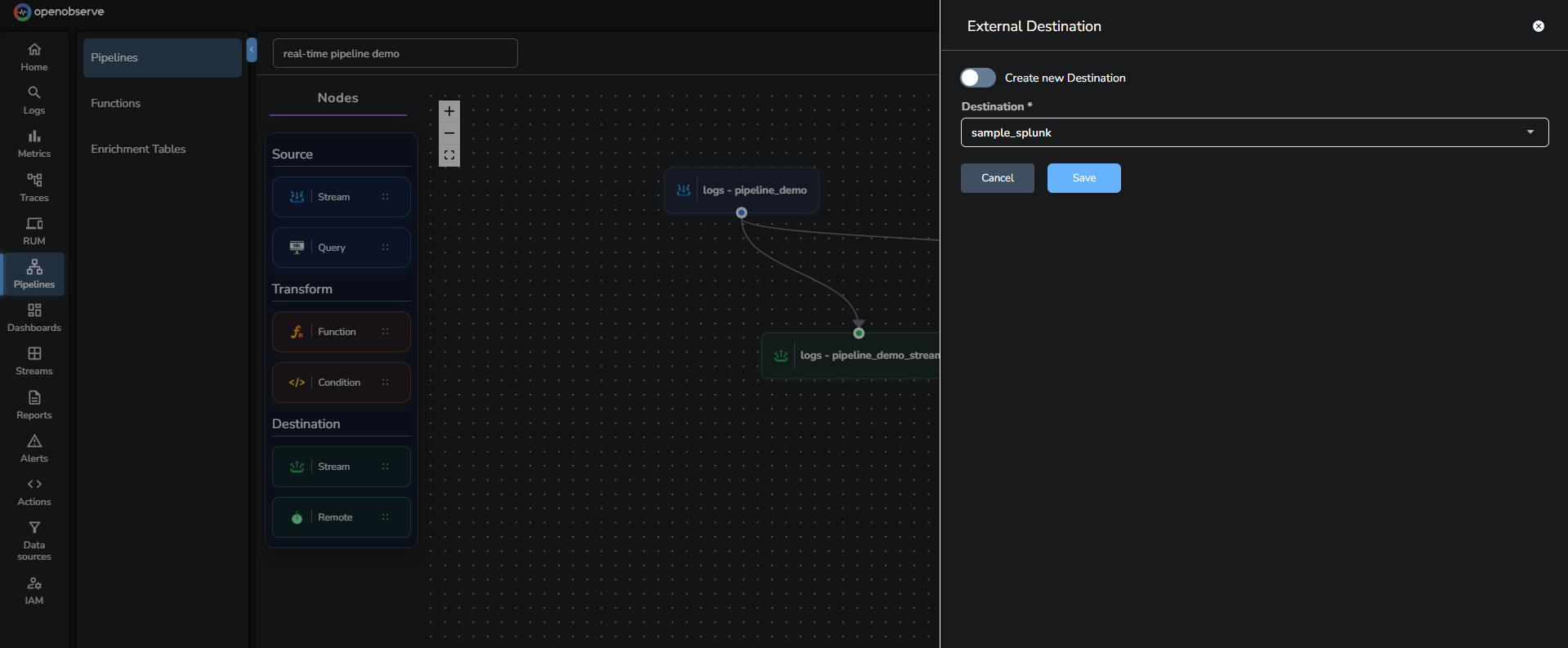Collapse the pipelines side menu chevron

coord(252,50)
